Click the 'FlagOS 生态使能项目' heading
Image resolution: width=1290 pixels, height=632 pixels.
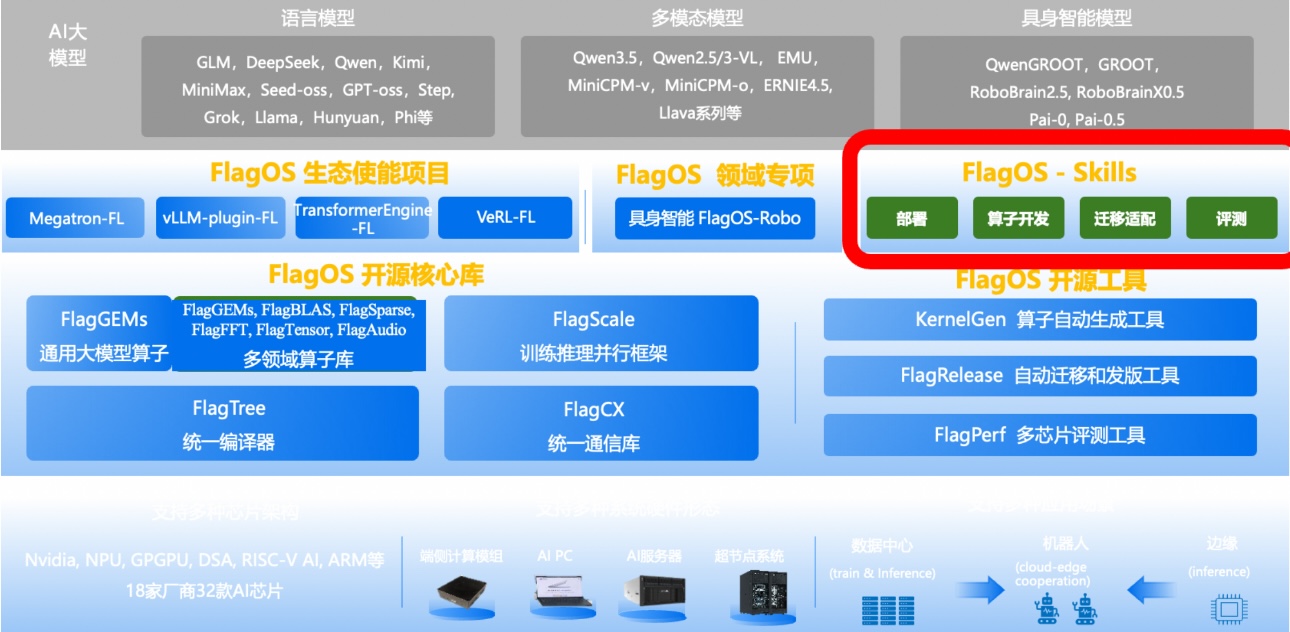click(330, 172)
